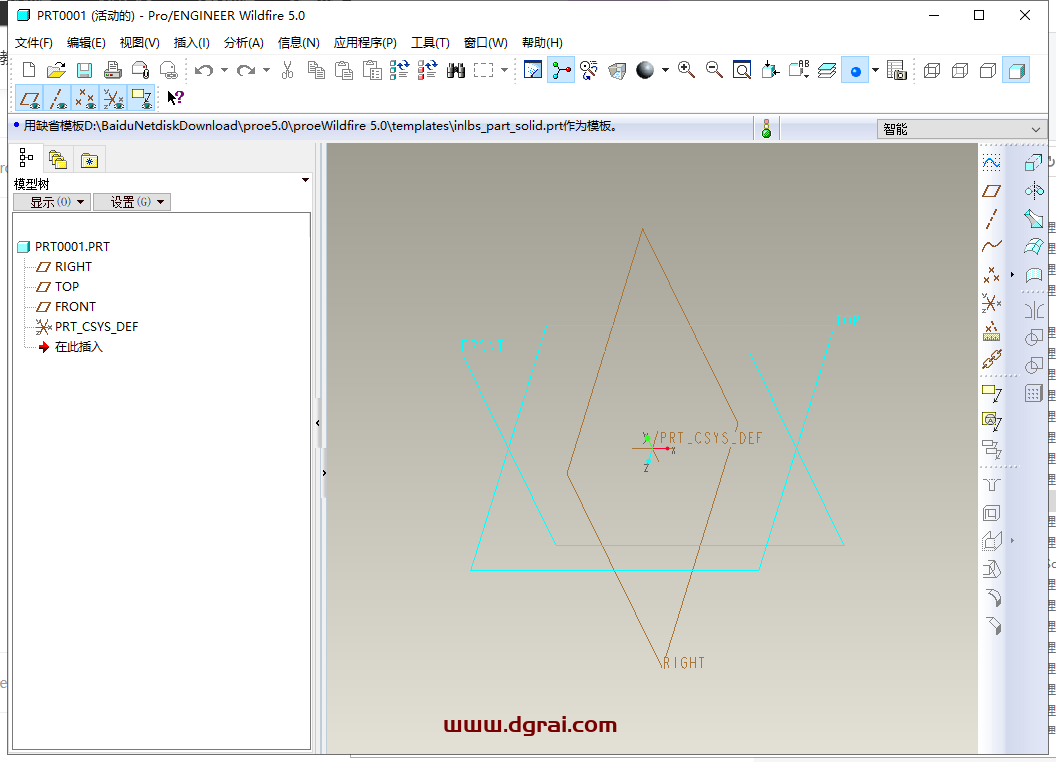This screenshot has width=1056, height=762.
Task: Select the datum curve tool in right toolbar
Action: coord(991,246)
